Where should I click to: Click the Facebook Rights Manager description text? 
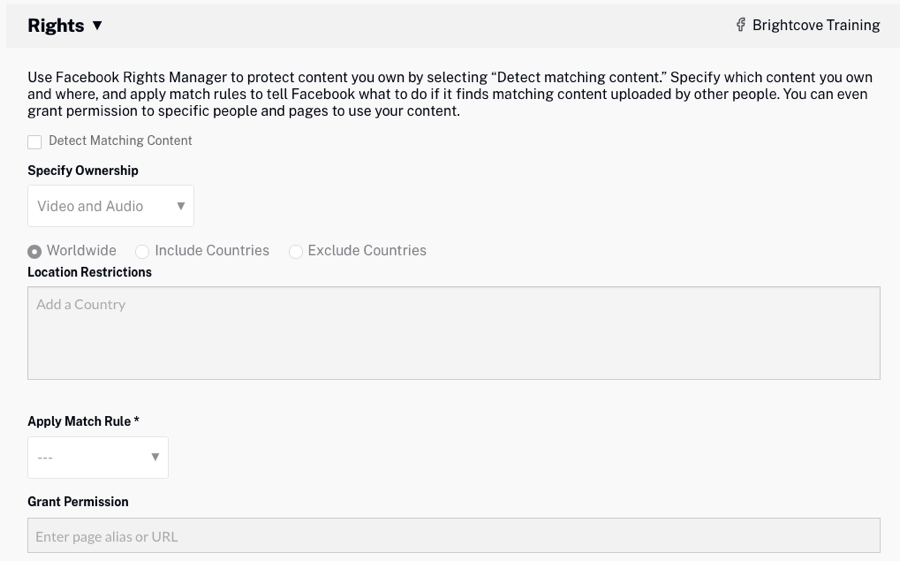point(450,94)
